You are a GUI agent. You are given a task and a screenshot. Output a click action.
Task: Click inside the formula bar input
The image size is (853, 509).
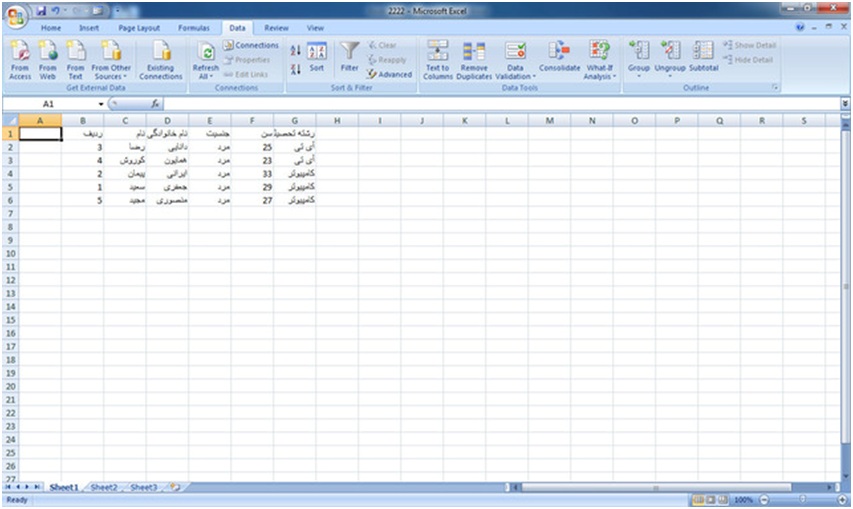[500, 104]
